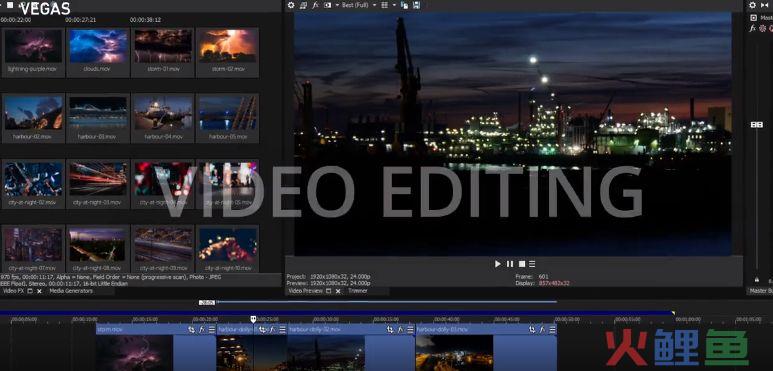Open Event FX on first harbour-dolly event

click(x=273, y=330)
